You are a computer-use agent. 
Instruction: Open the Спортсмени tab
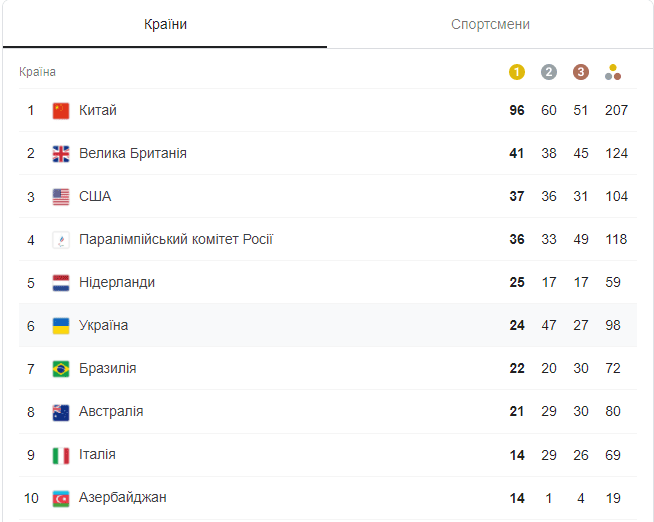point(490,24)
